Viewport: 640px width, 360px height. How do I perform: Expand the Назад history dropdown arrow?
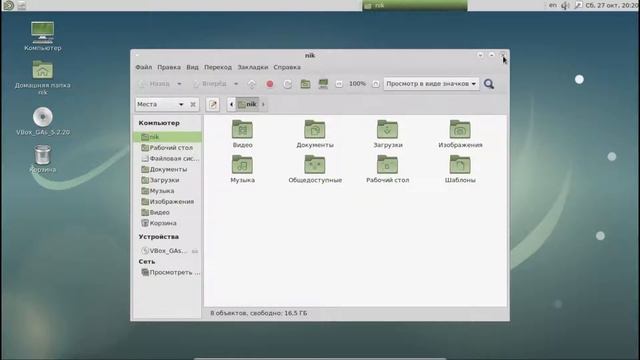[179, 84]
